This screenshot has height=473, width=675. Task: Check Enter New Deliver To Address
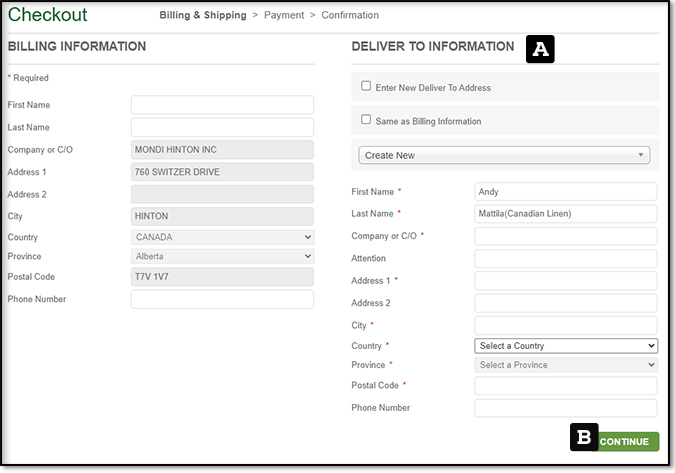(366, 87)
